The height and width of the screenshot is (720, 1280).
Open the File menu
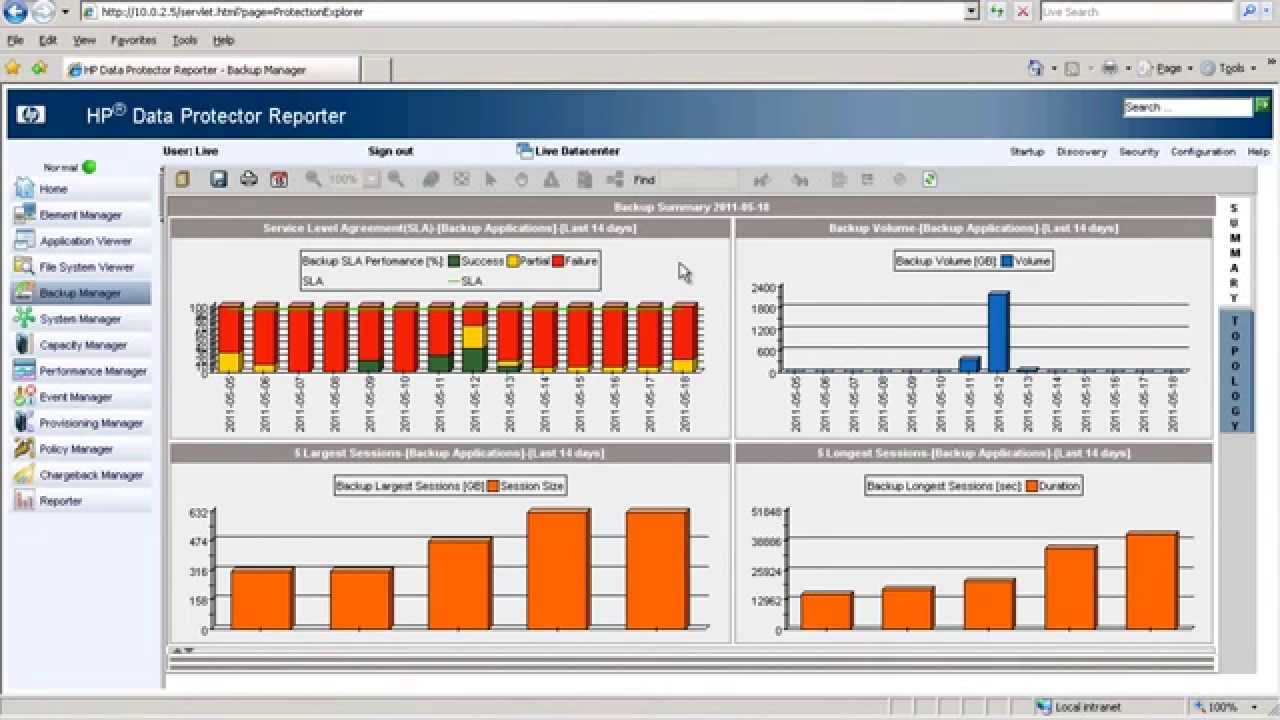tap(15, 40)
